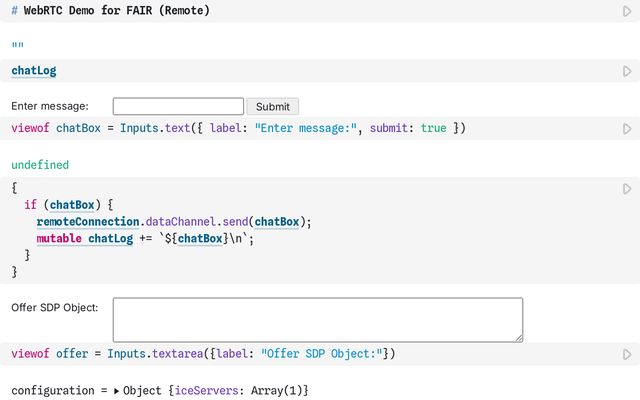Click inside the Offer SDP Object textarea
Viewport: 640px width, 400px height.
pos(317,319)
